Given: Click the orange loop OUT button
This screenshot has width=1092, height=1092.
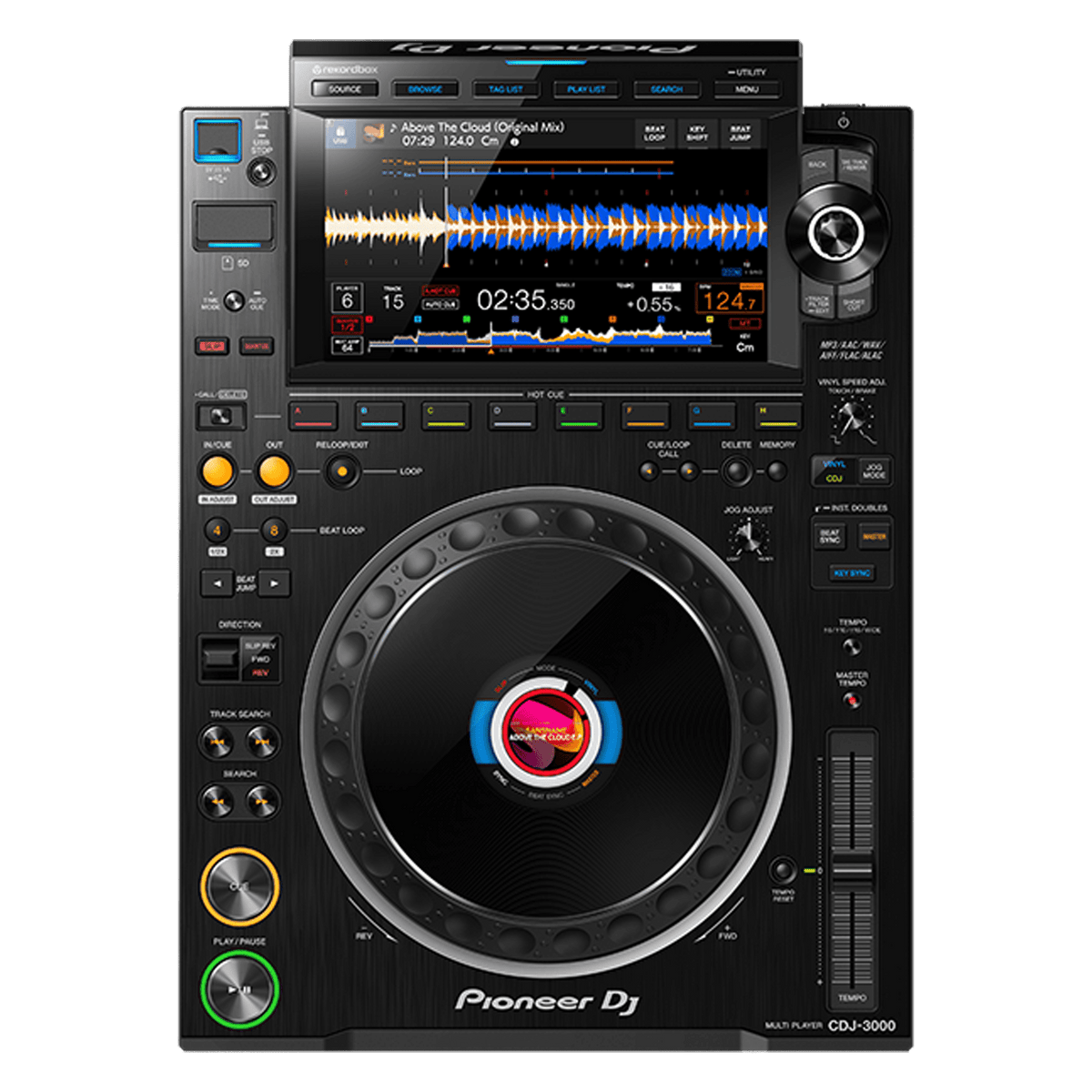Looking at the screenshot, I should (274, 471).
